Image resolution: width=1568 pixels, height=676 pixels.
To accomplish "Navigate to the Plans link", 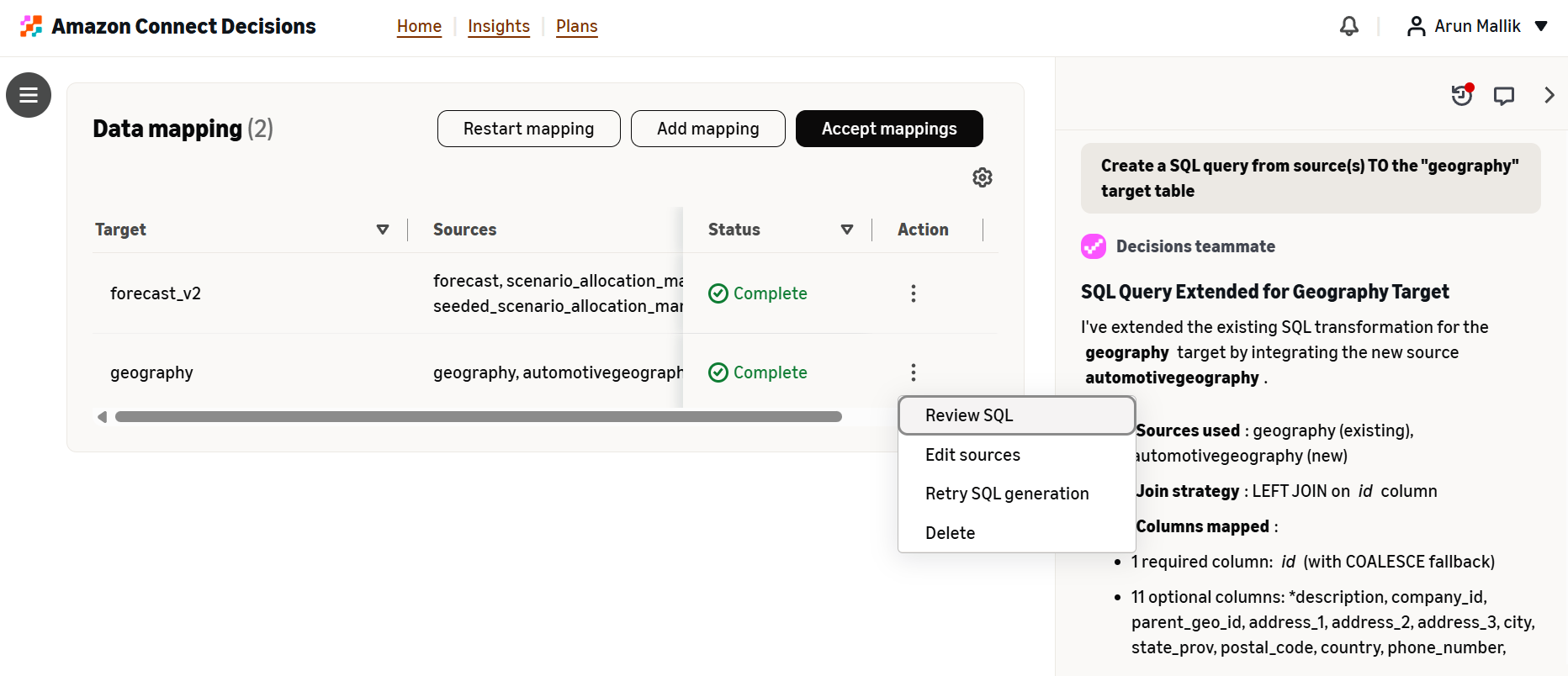I will coord(577,26).
